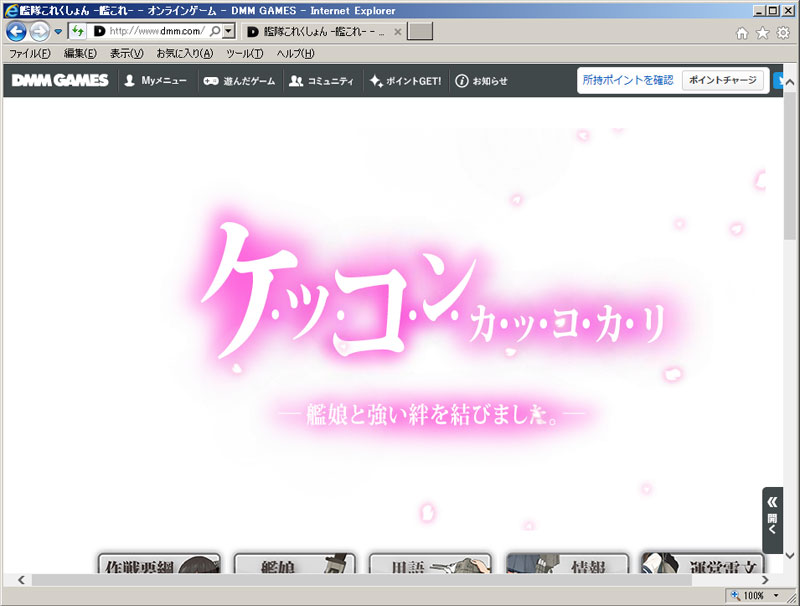
Task: Click the 艦娘と強い絆を結びました。 subtitle text
Action: (432, 414)
